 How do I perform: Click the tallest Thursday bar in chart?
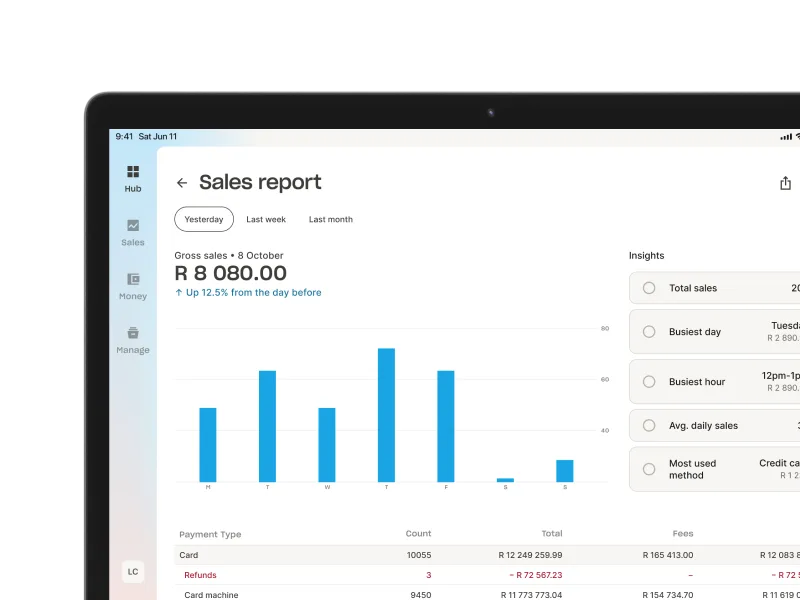(x=386, y=415)
